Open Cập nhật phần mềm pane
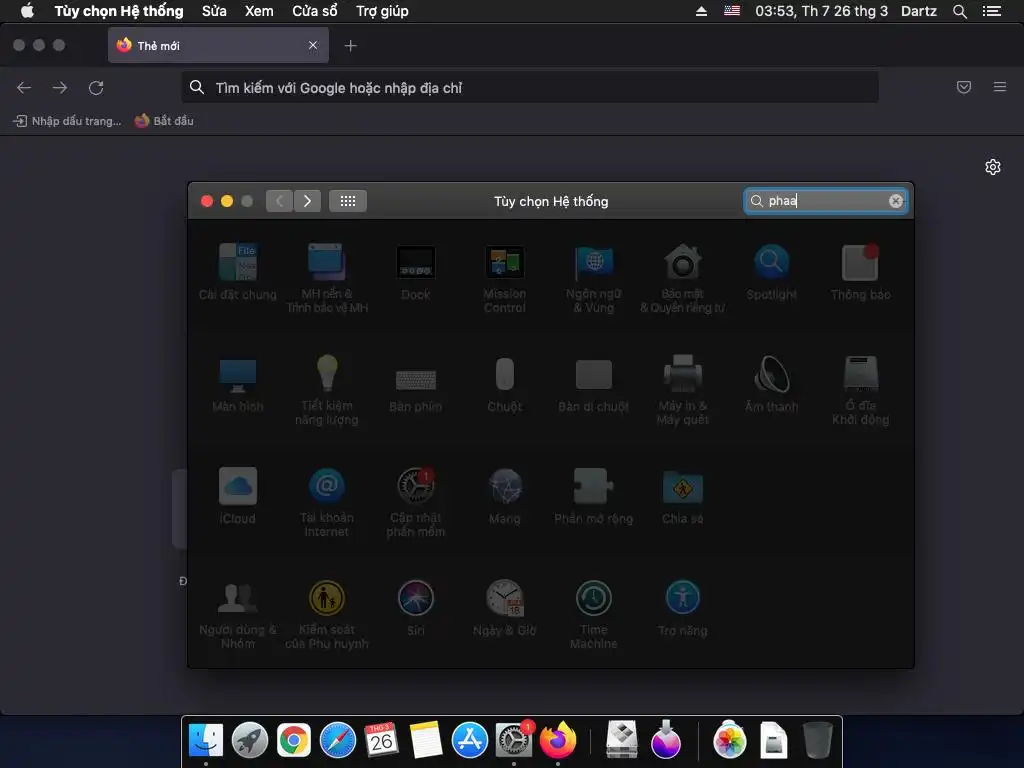The image size is (1024, 768). click(x=415, y=502)
